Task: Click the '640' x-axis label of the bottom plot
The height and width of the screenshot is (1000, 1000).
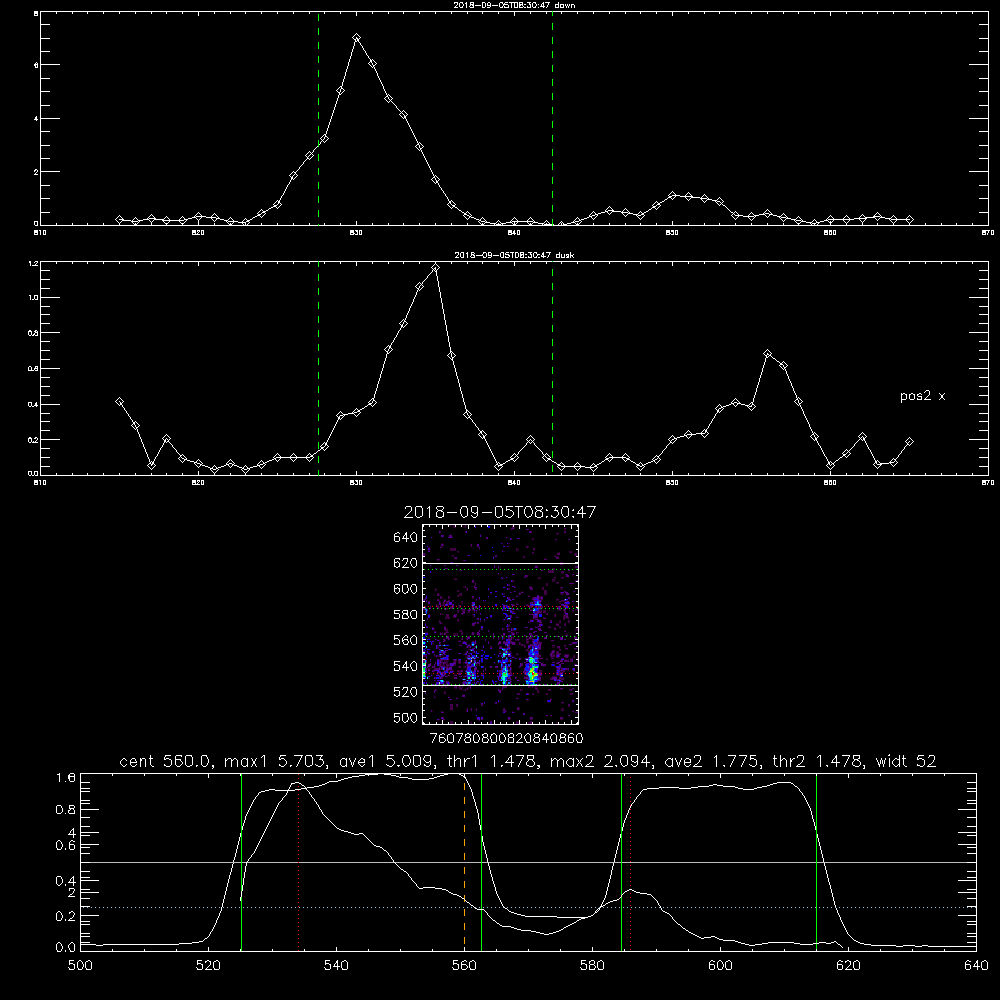Action: point(976,966)
